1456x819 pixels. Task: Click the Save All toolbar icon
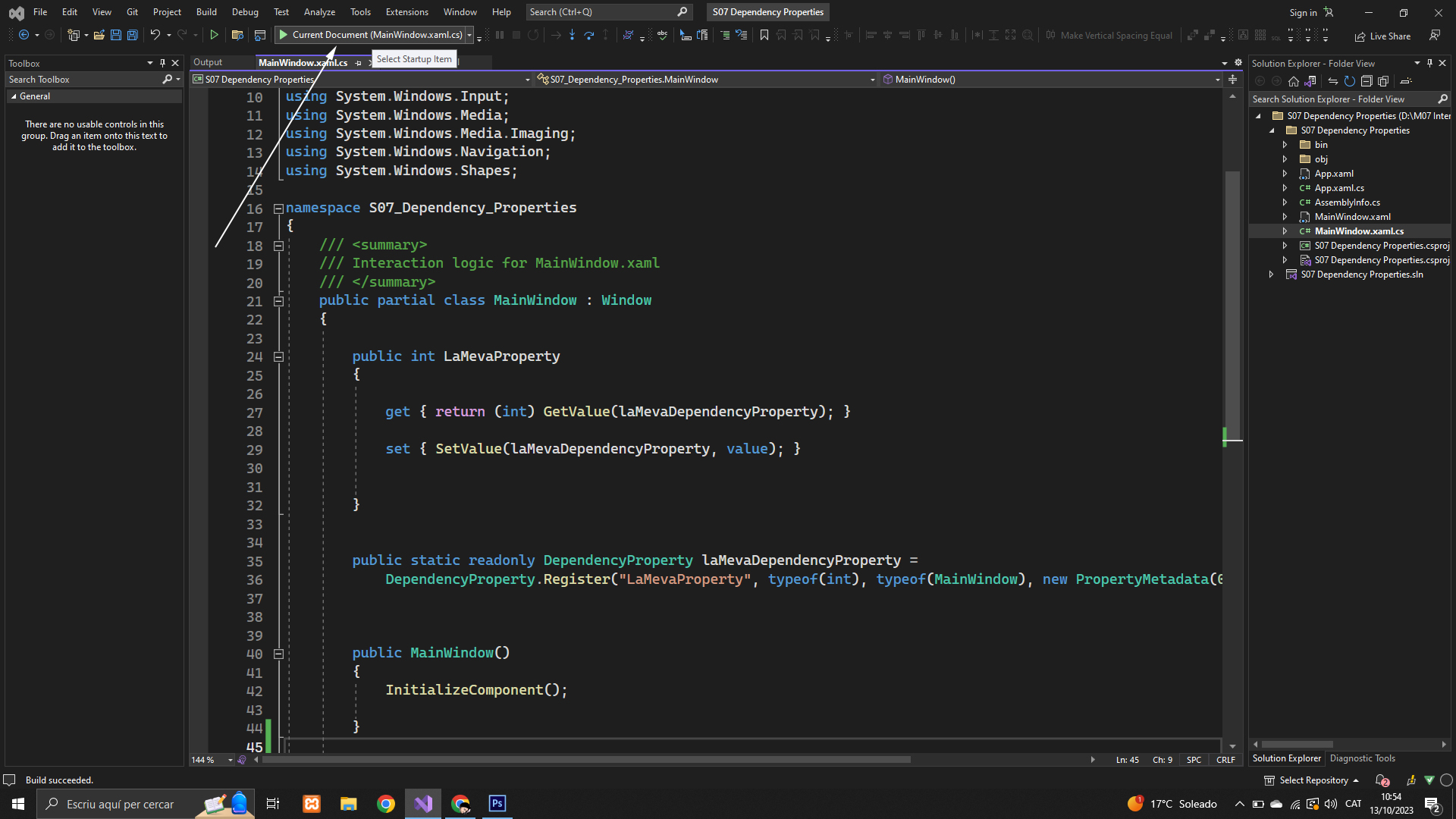(133, 35)
